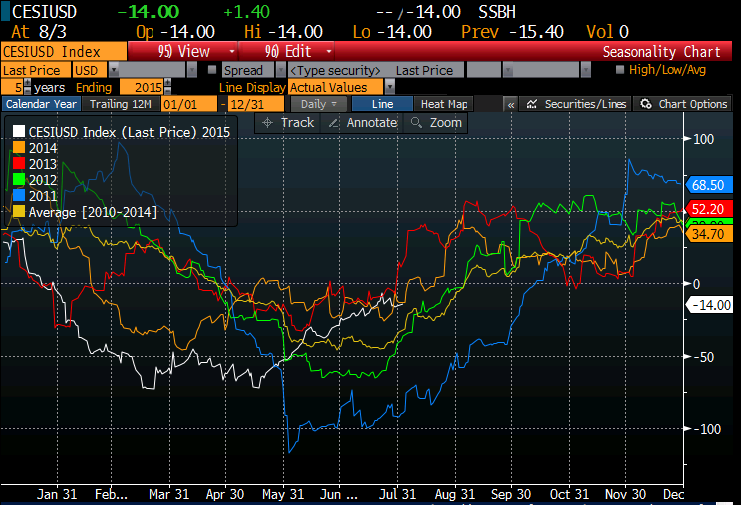
Task: Select the Zoom magnifier tool
Action: (436, 122)
